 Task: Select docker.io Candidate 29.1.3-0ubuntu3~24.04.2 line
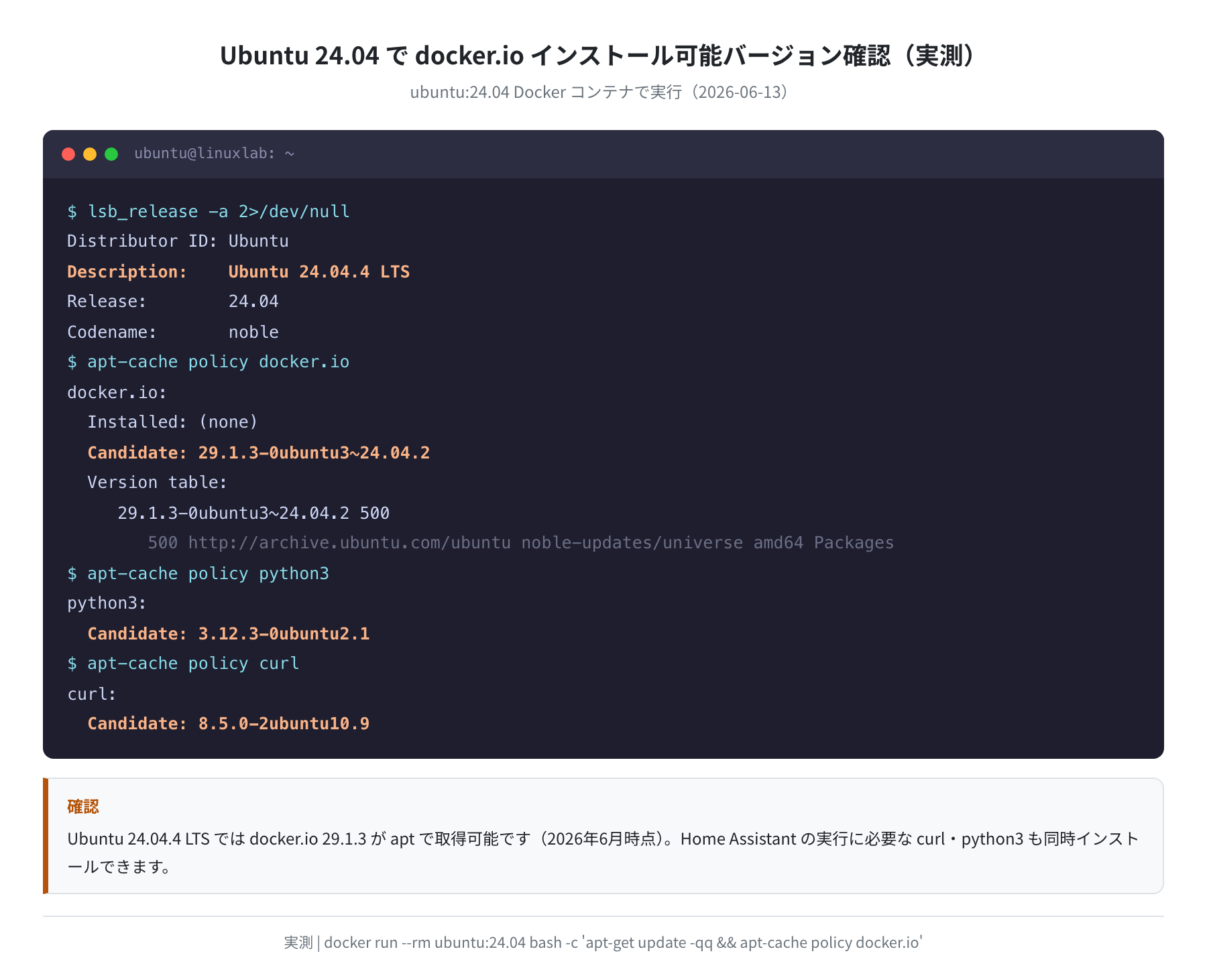click(259, 452)
